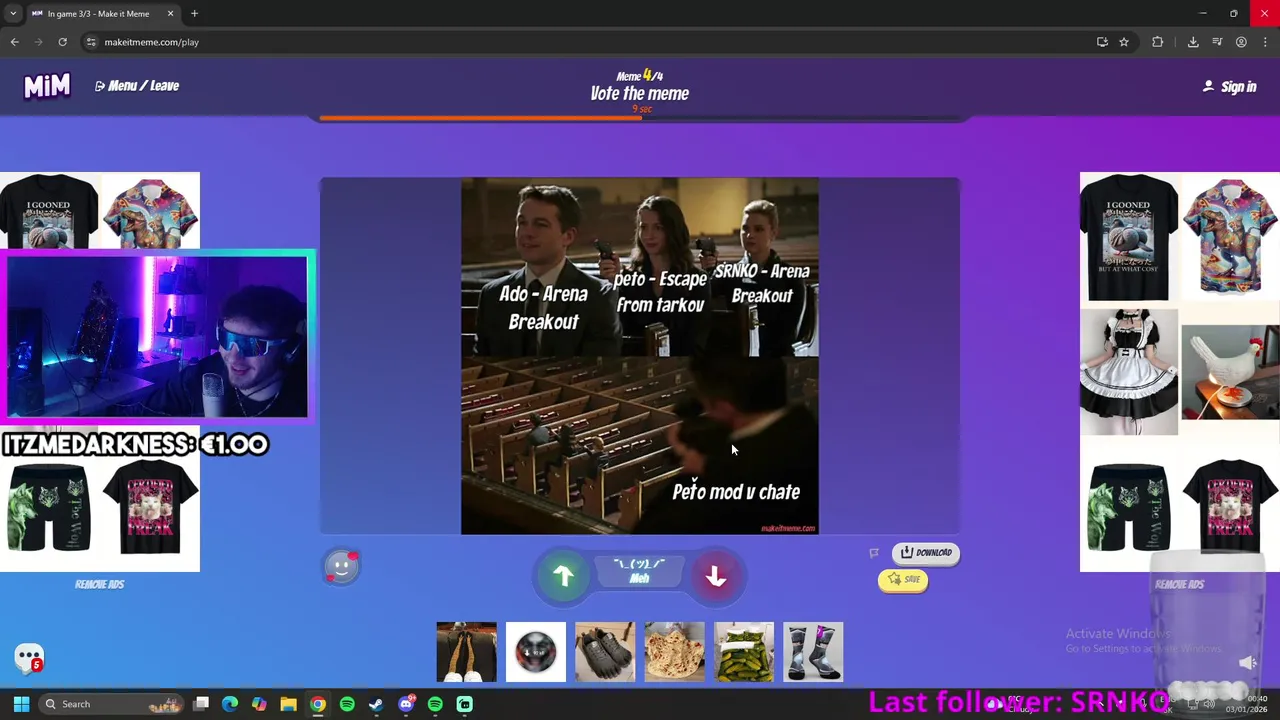Launch Microsoft Edge from taskbar

point(230,704)
